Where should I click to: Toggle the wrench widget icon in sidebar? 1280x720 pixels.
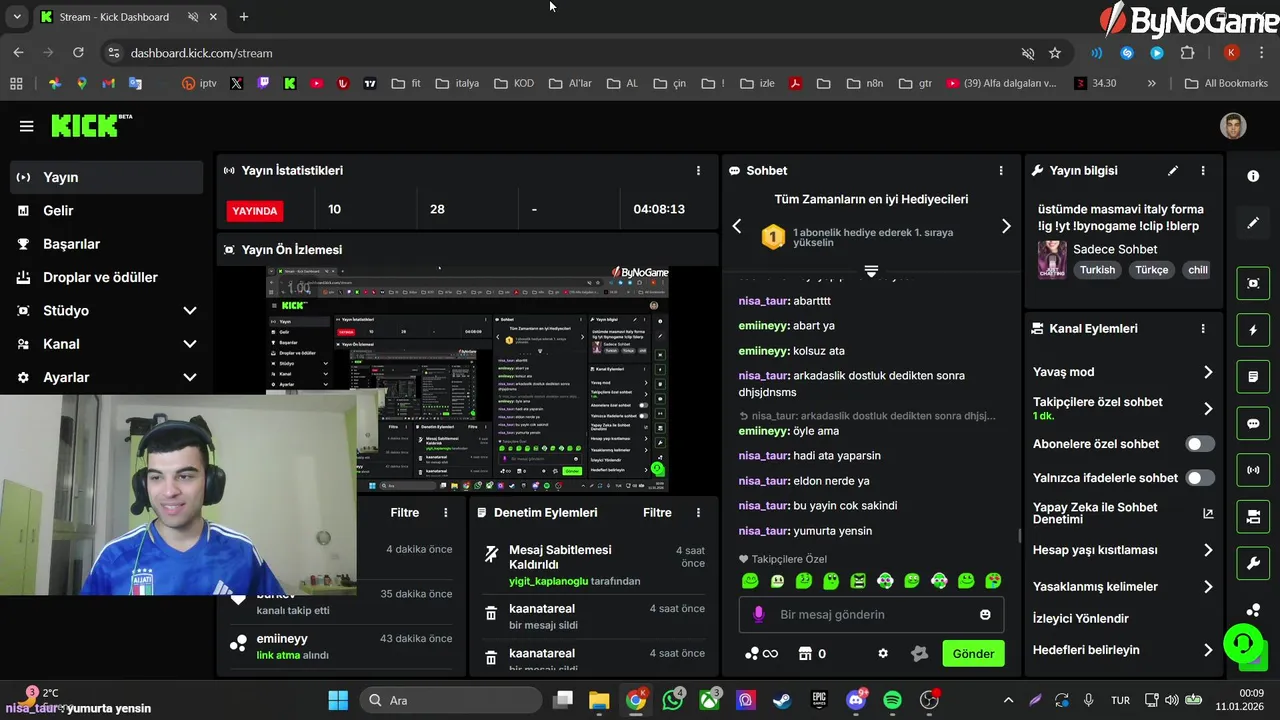(x=1253, y=563)
